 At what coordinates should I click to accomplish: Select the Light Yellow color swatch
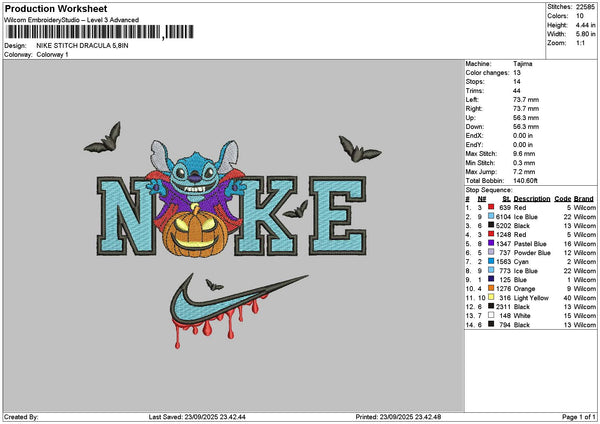pos(491,297)
